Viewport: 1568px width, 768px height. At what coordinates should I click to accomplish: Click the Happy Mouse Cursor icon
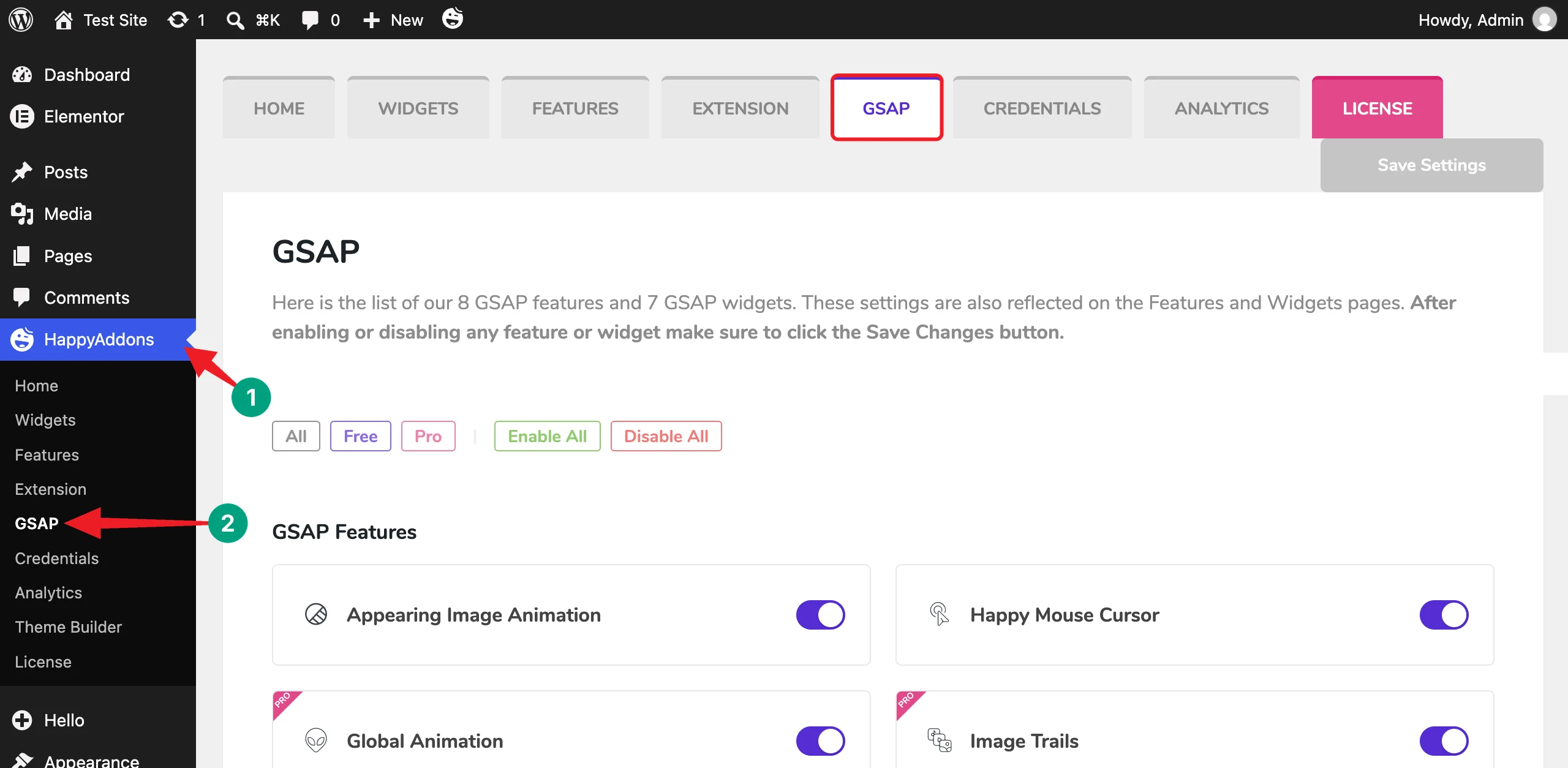(x=940, y=614)
